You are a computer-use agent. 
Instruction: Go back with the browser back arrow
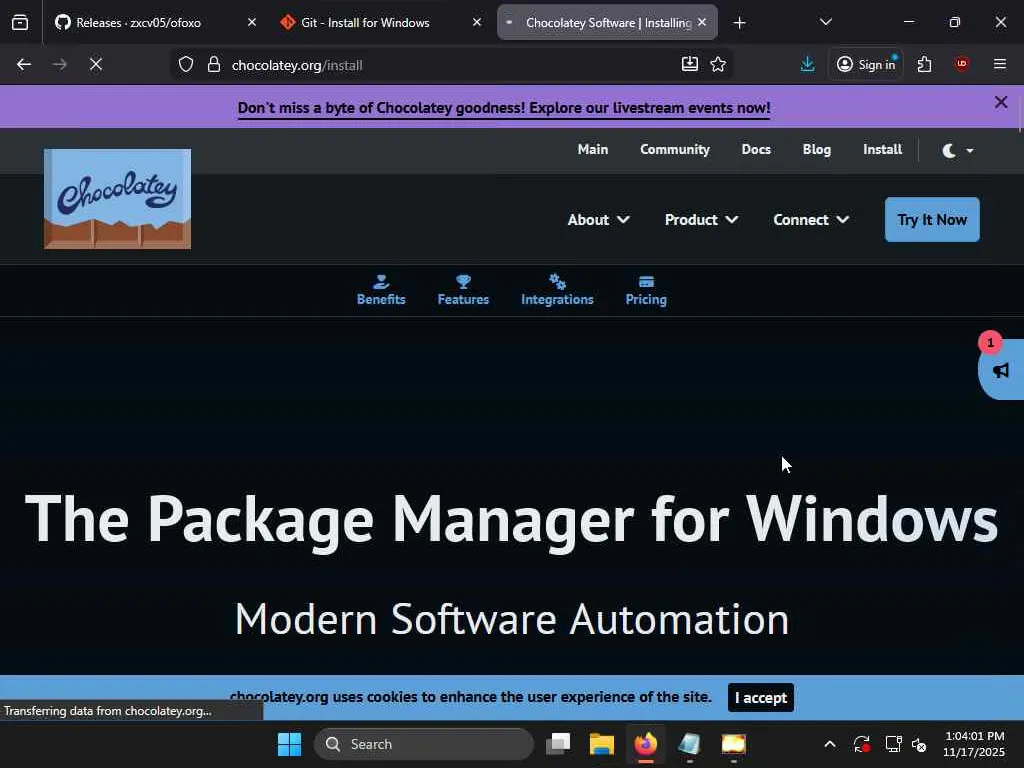(24, 65)
